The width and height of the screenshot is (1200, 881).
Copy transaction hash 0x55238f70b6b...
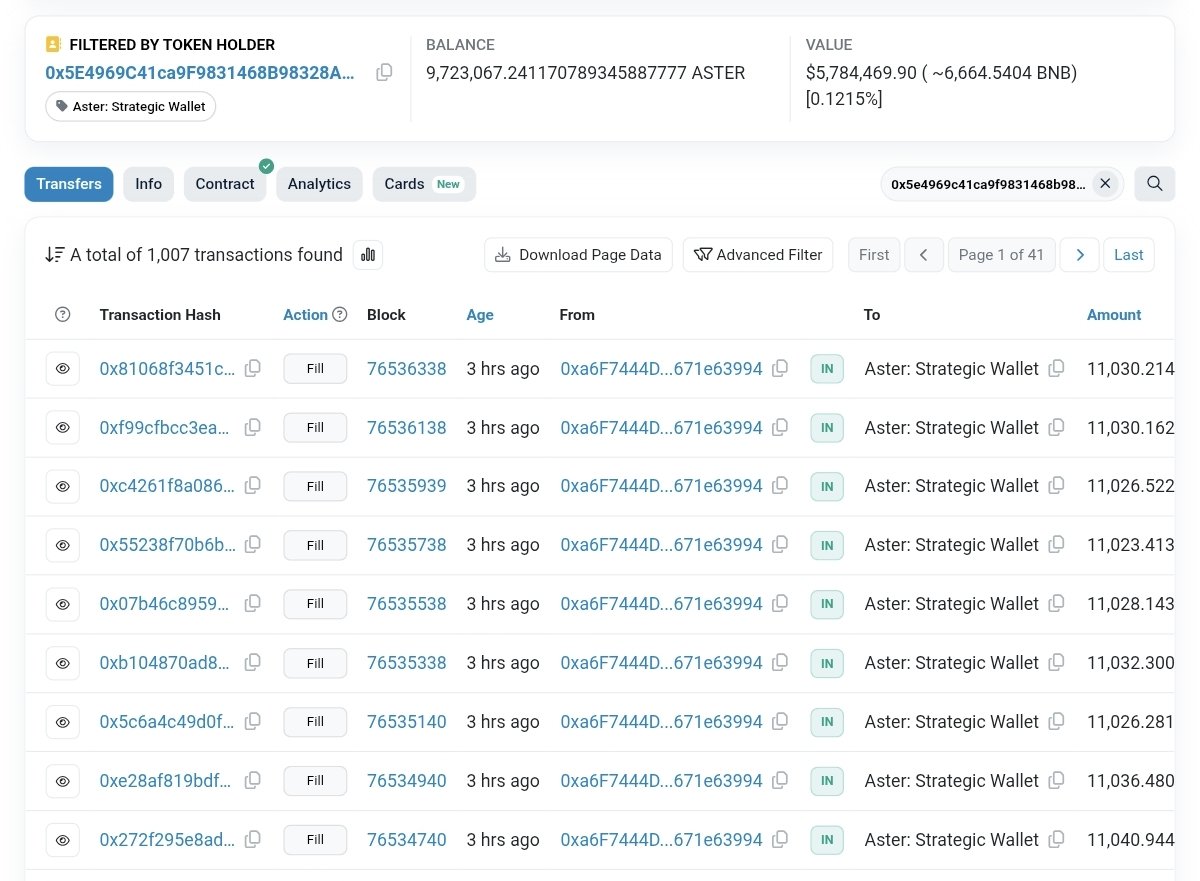[x=253, y=544]
